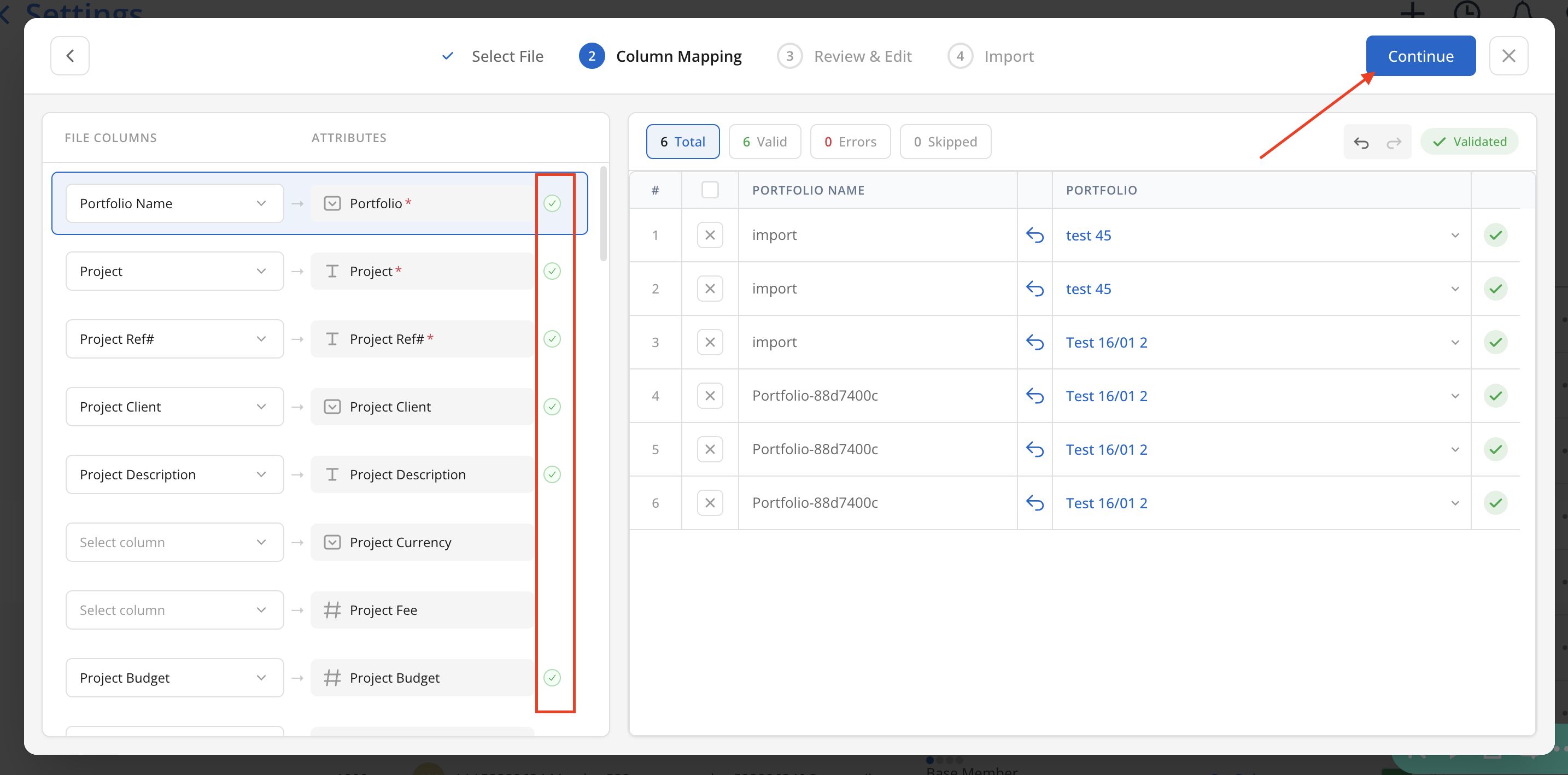
Task: Select the 6 Valid filter tab
Action: point(764,142)
